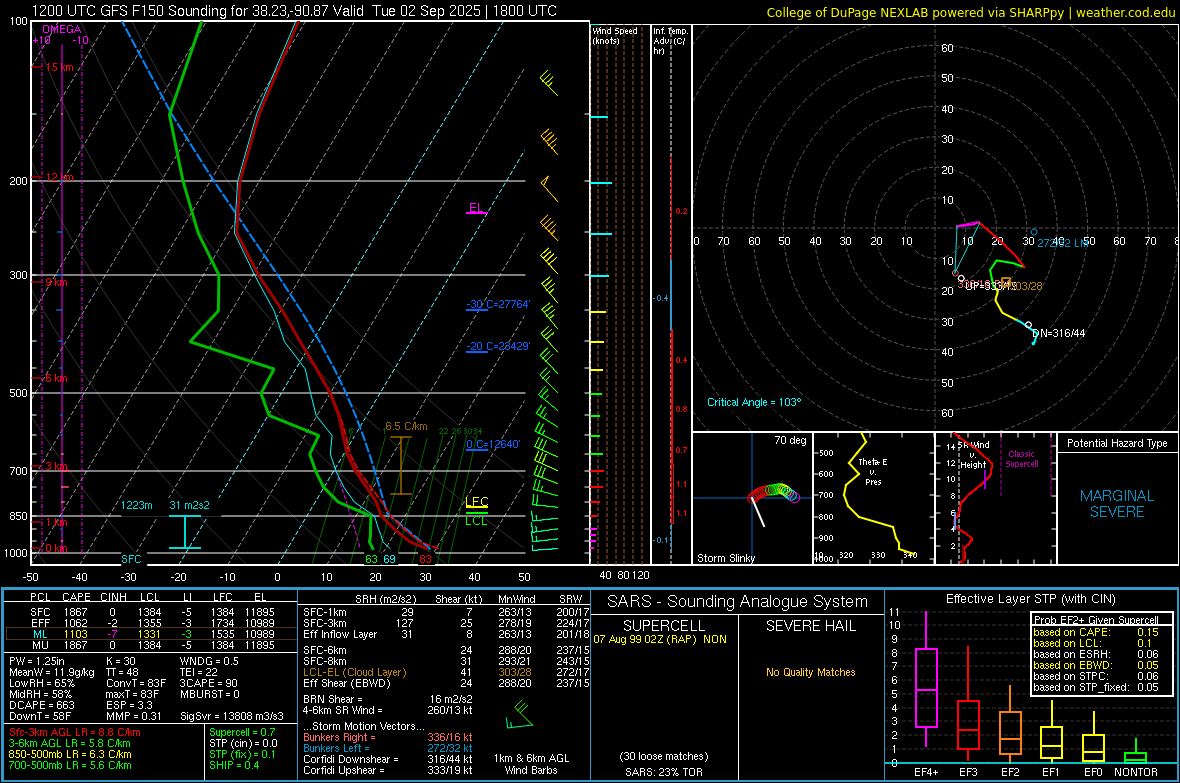Click the PW = 1.25in value
Image resolution: width=1180 pixels, height=783 pixels.
[37, 661]
